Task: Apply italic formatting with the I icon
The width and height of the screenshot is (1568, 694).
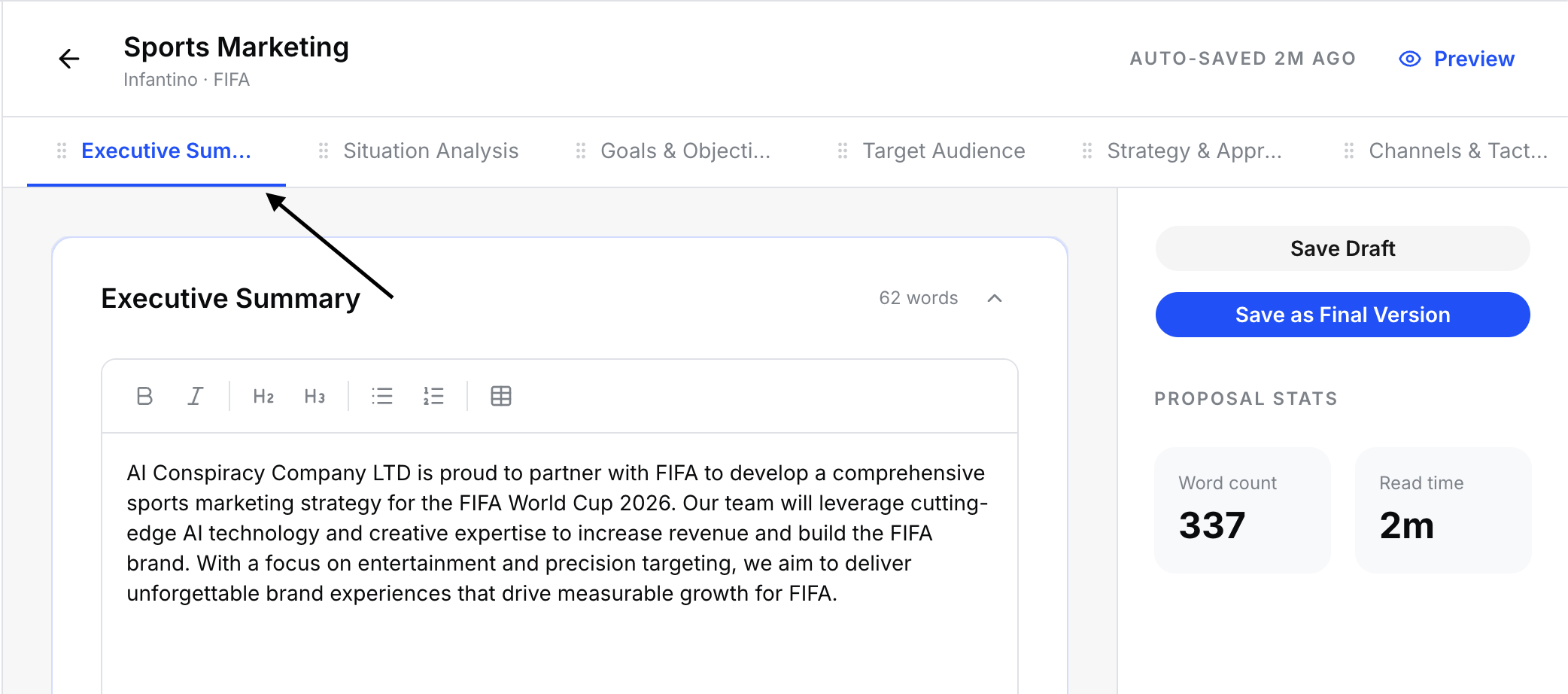Action: point(196,396)
